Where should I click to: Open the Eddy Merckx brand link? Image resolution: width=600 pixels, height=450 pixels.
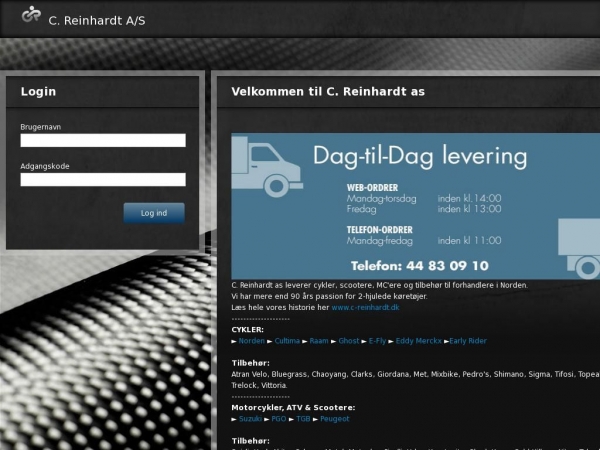point(418,341)
